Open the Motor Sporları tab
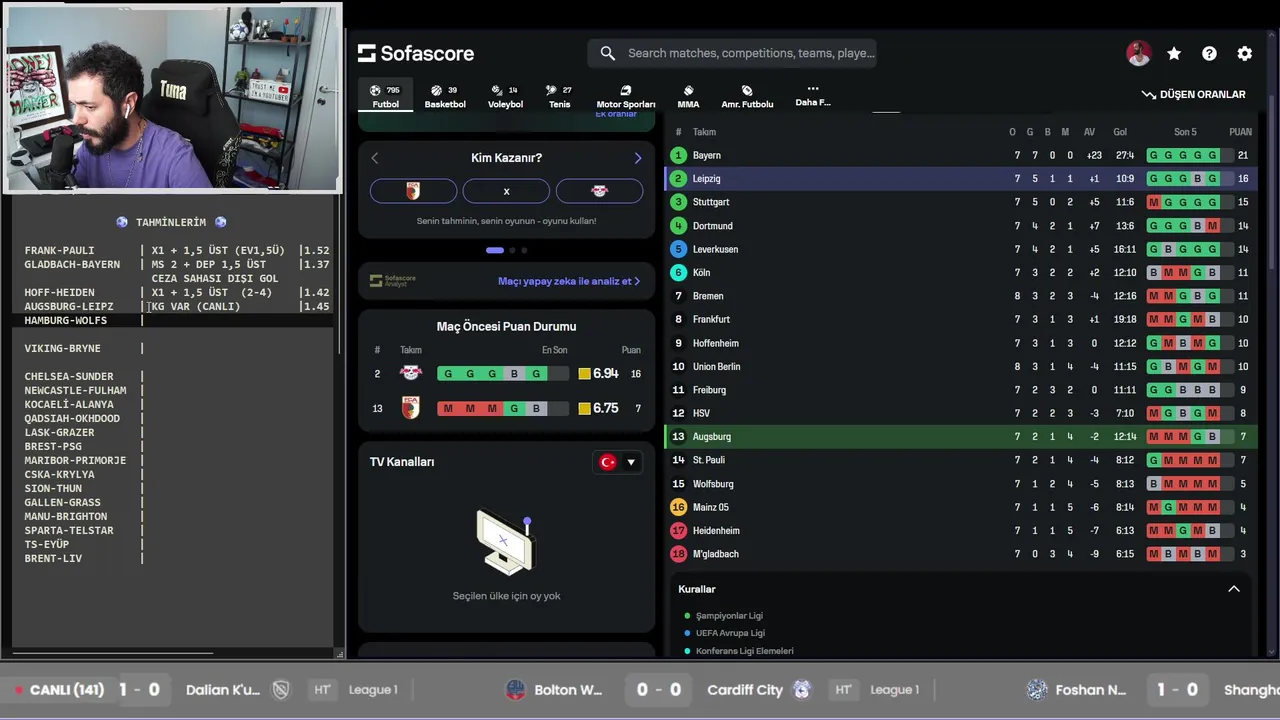This screenshot has width=1280, height=720. click(x=626, y=96)
